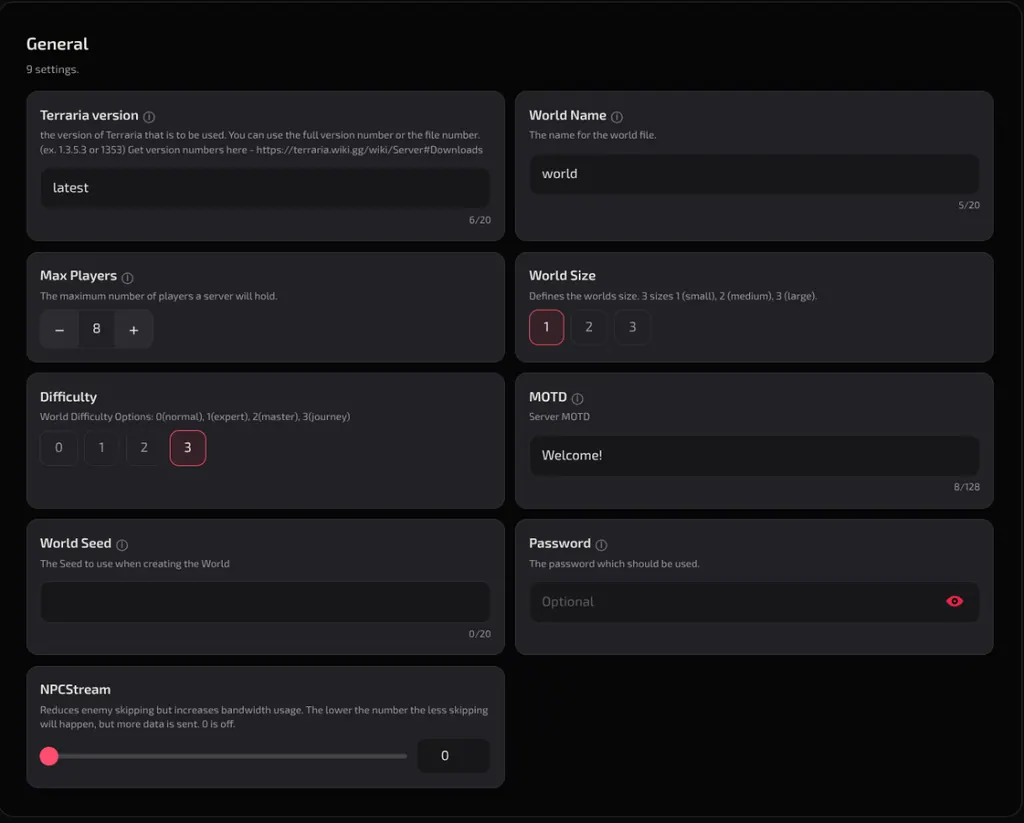Click the Terraria version field containing latest
Viewport: 1024px width, 823px height.
click(265, 188)
